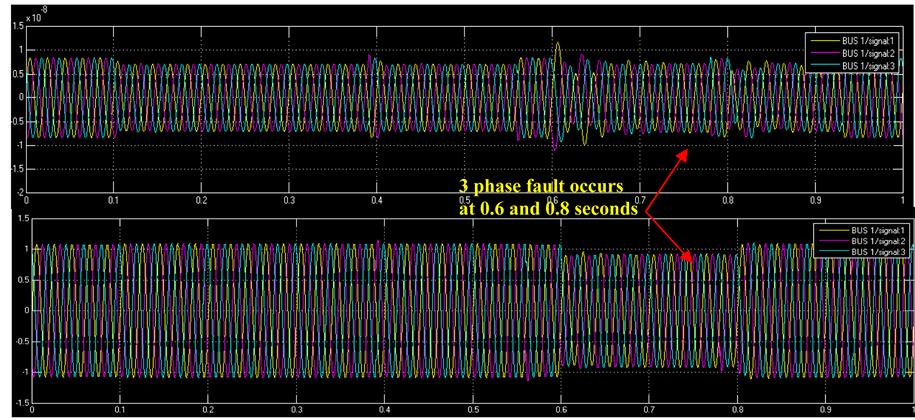Click the 0.1 x-axis tick of bottom plot

[121, 410]
